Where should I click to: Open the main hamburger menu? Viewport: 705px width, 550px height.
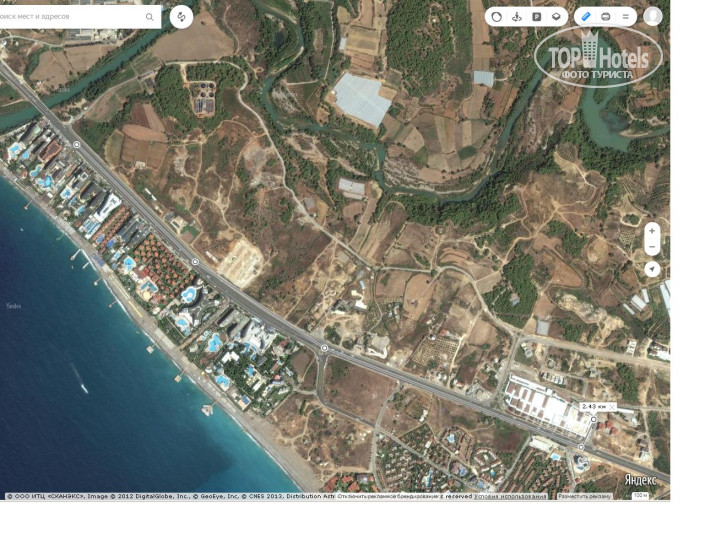tap(626, 16)
